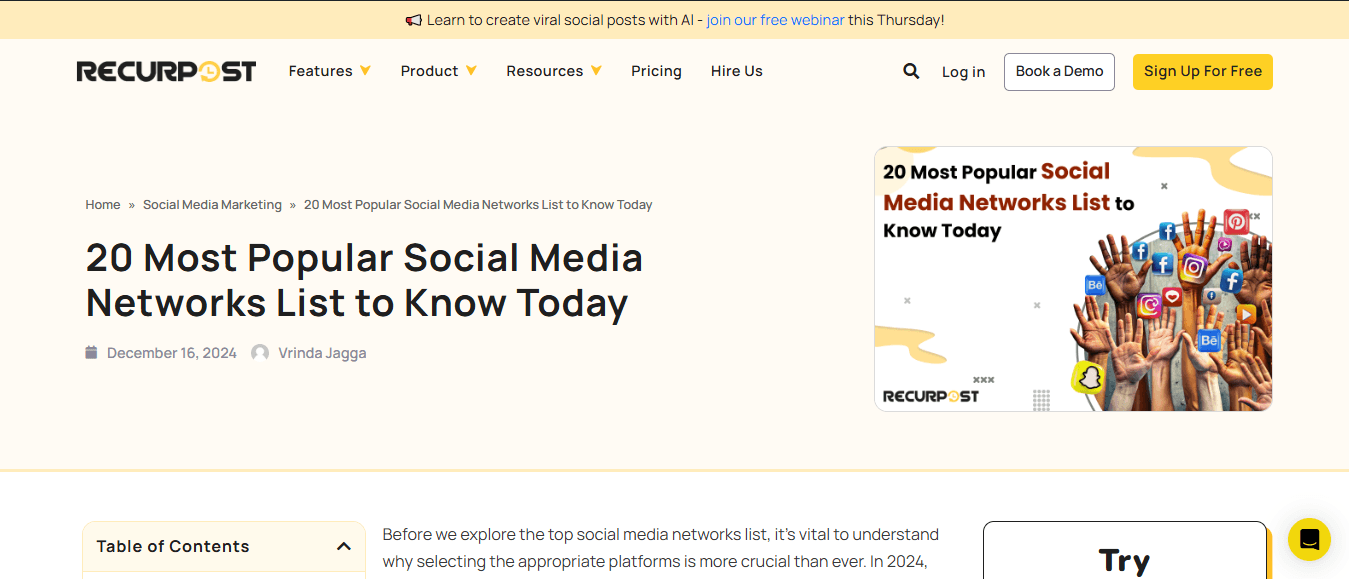Image resolution: width=1349 pixels, height=579 pixels.
Task: Click the calendar icon beside post date
Action: 91,352
